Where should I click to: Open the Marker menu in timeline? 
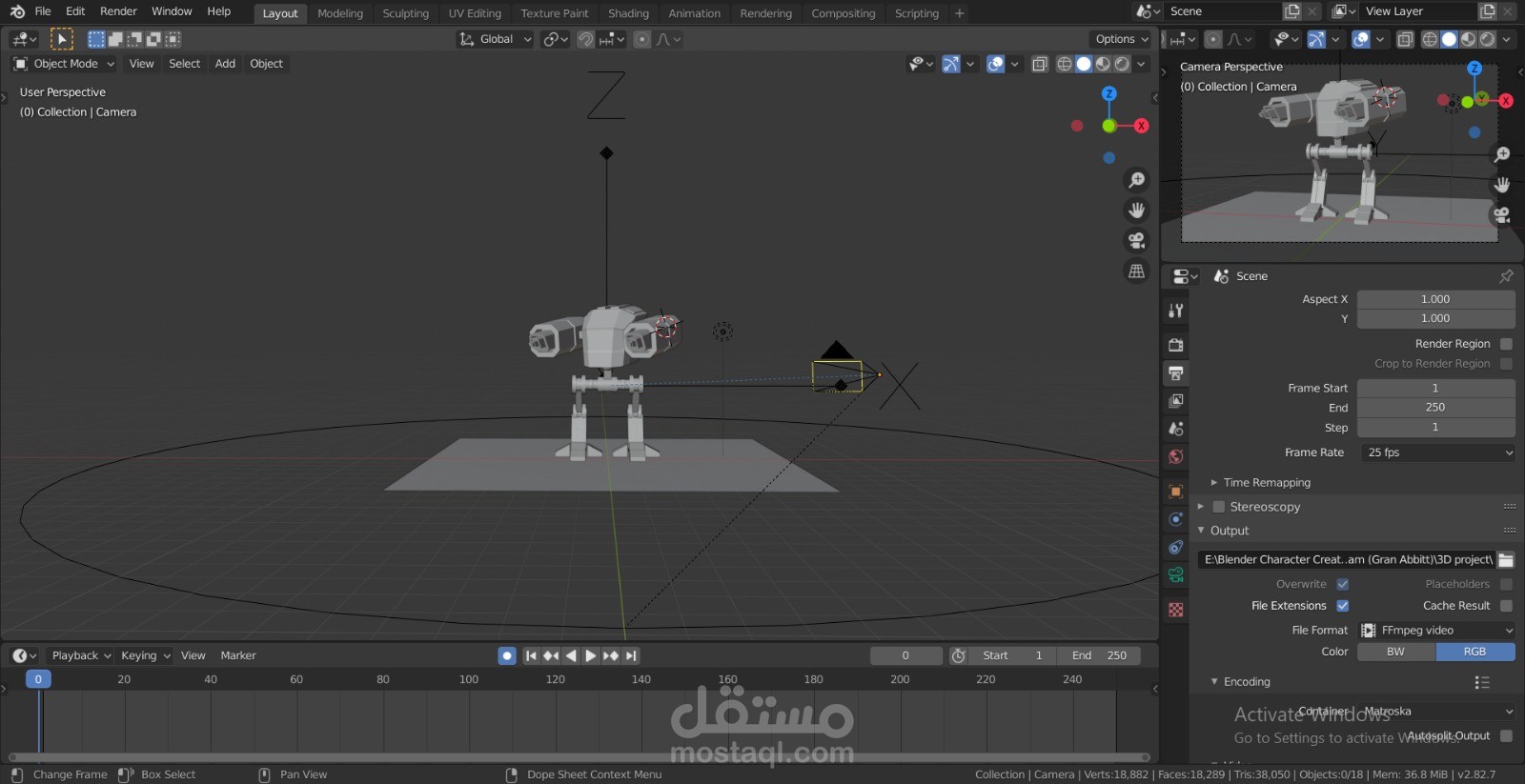238,655
